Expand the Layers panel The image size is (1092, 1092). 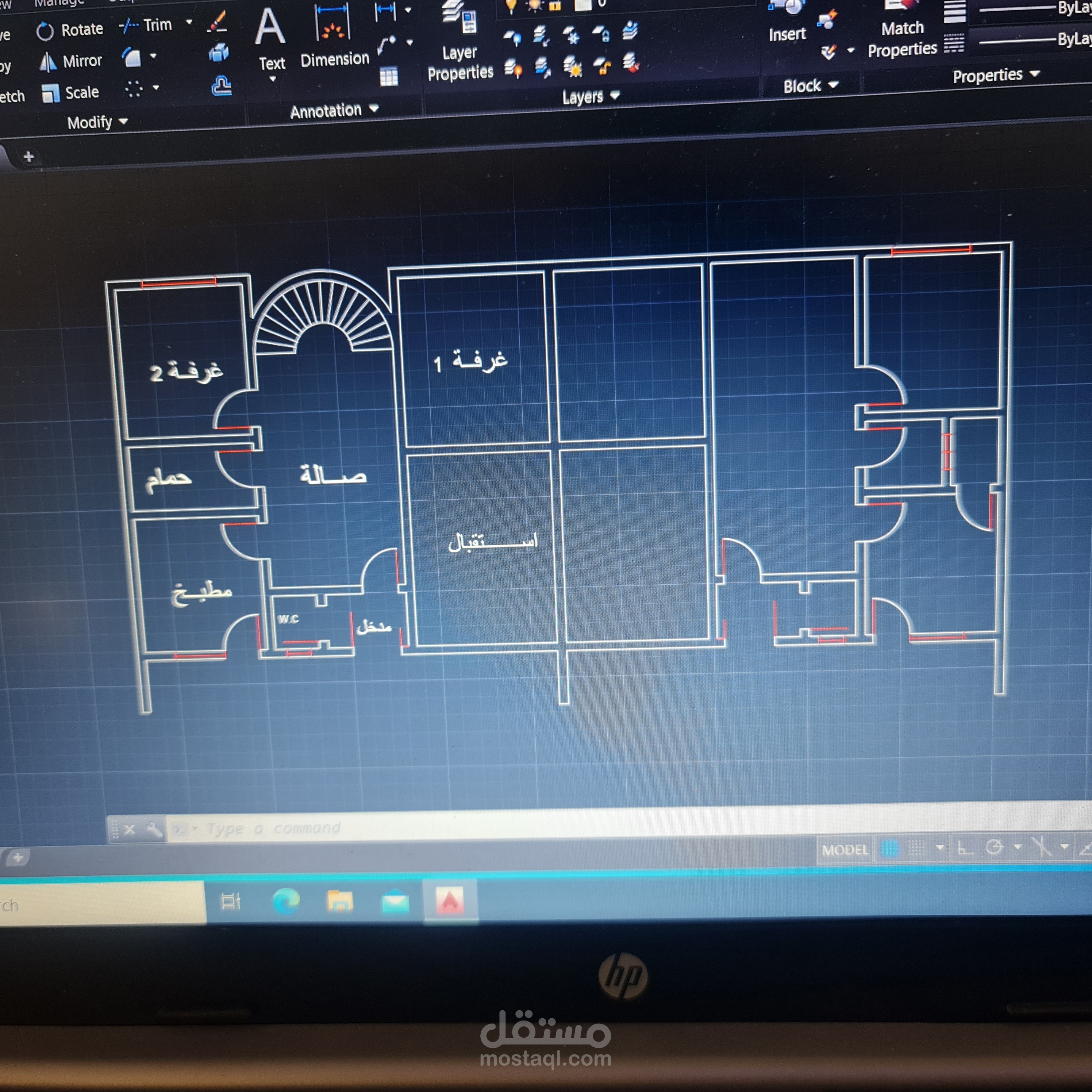tap(591, 97)
